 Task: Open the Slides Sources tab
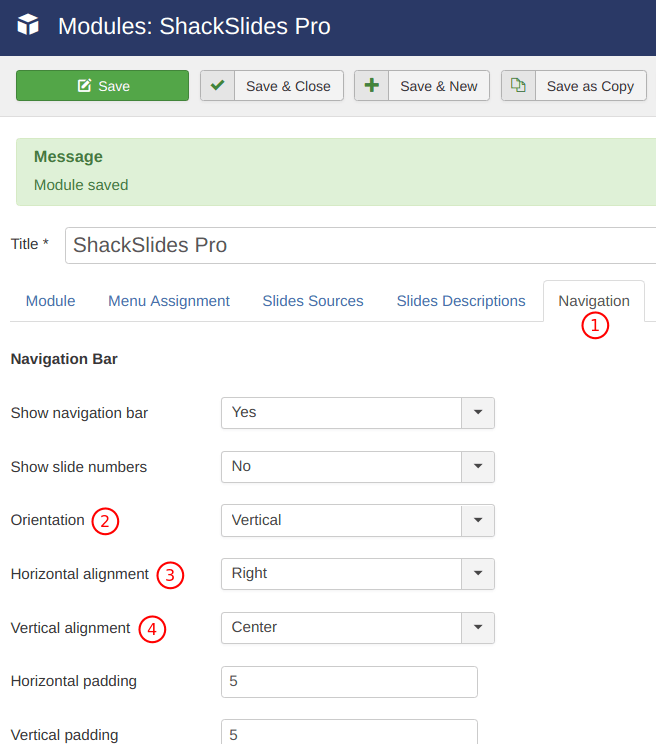coord(313,301)
